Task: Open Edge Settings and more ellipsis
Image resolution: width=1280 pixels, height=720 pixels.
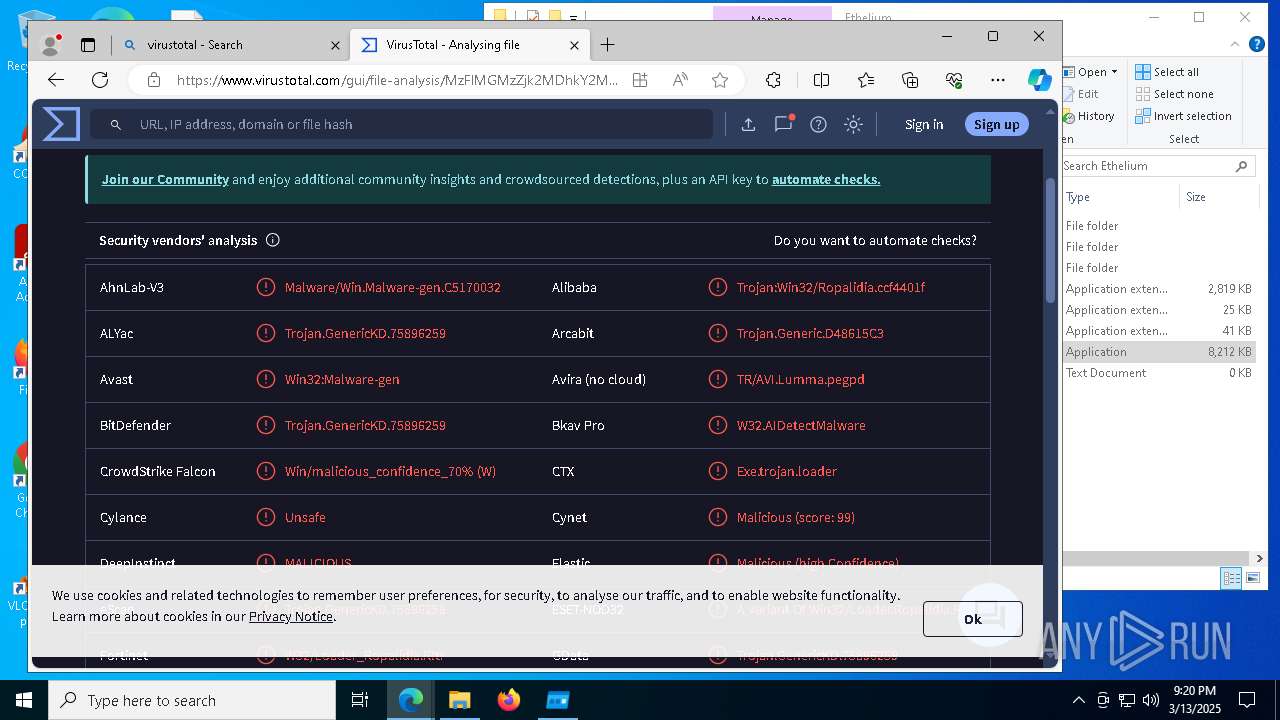Action: pyautogui.click(x=998, y=80)
